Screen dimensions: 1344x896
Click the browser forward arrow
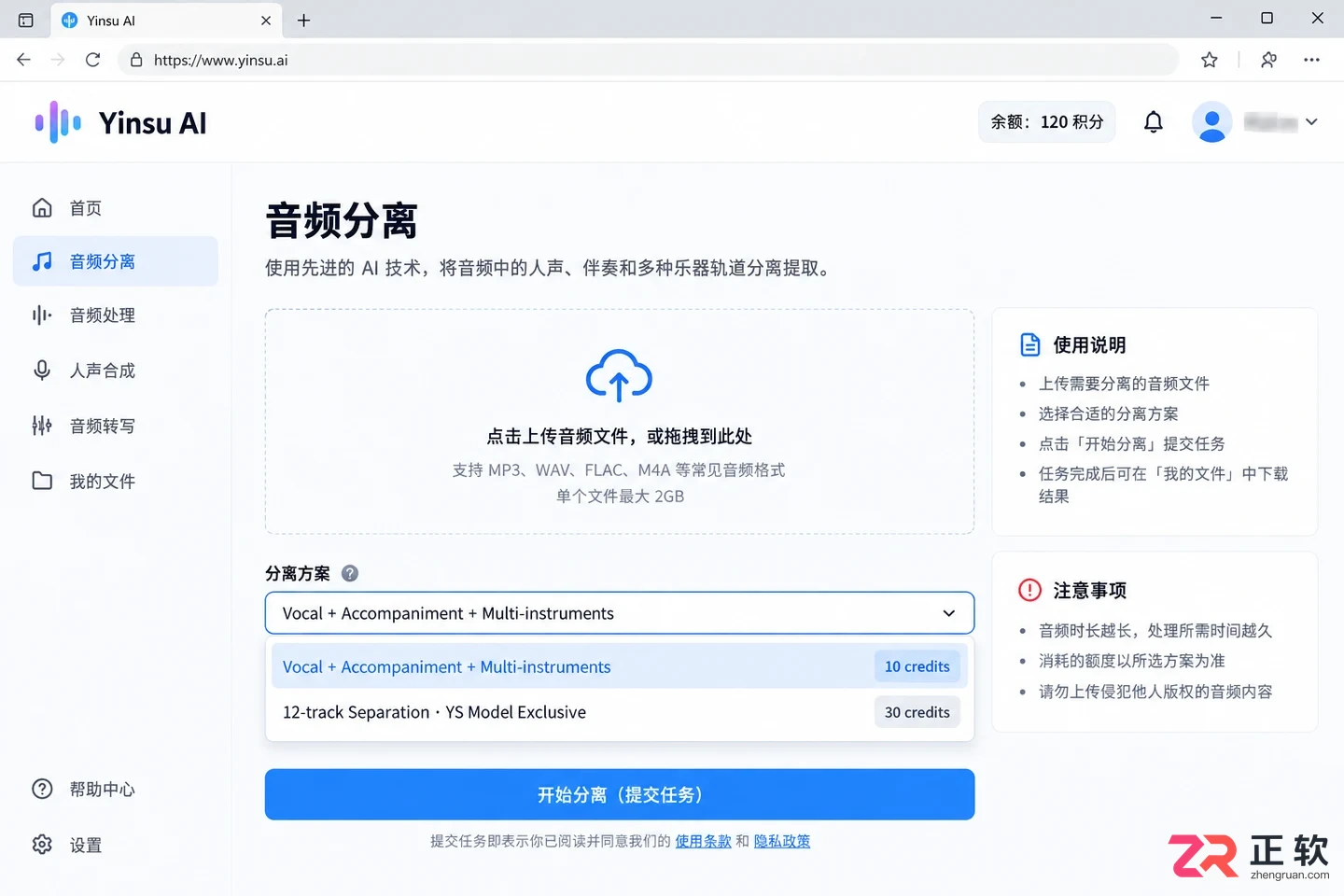pos(58,60)
